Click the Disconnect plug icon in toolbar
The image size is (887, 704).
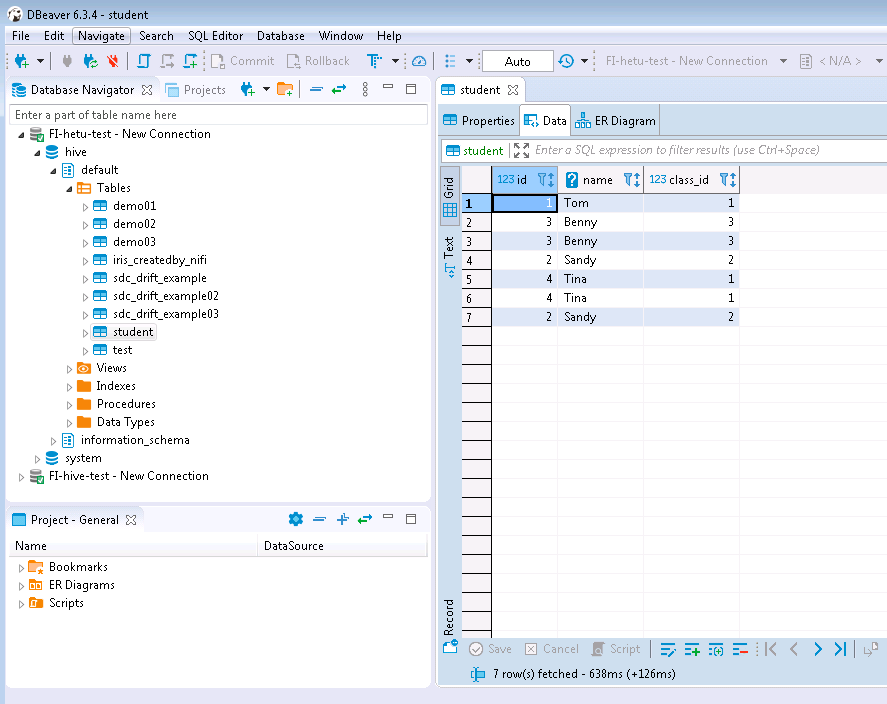pos(113,61)
